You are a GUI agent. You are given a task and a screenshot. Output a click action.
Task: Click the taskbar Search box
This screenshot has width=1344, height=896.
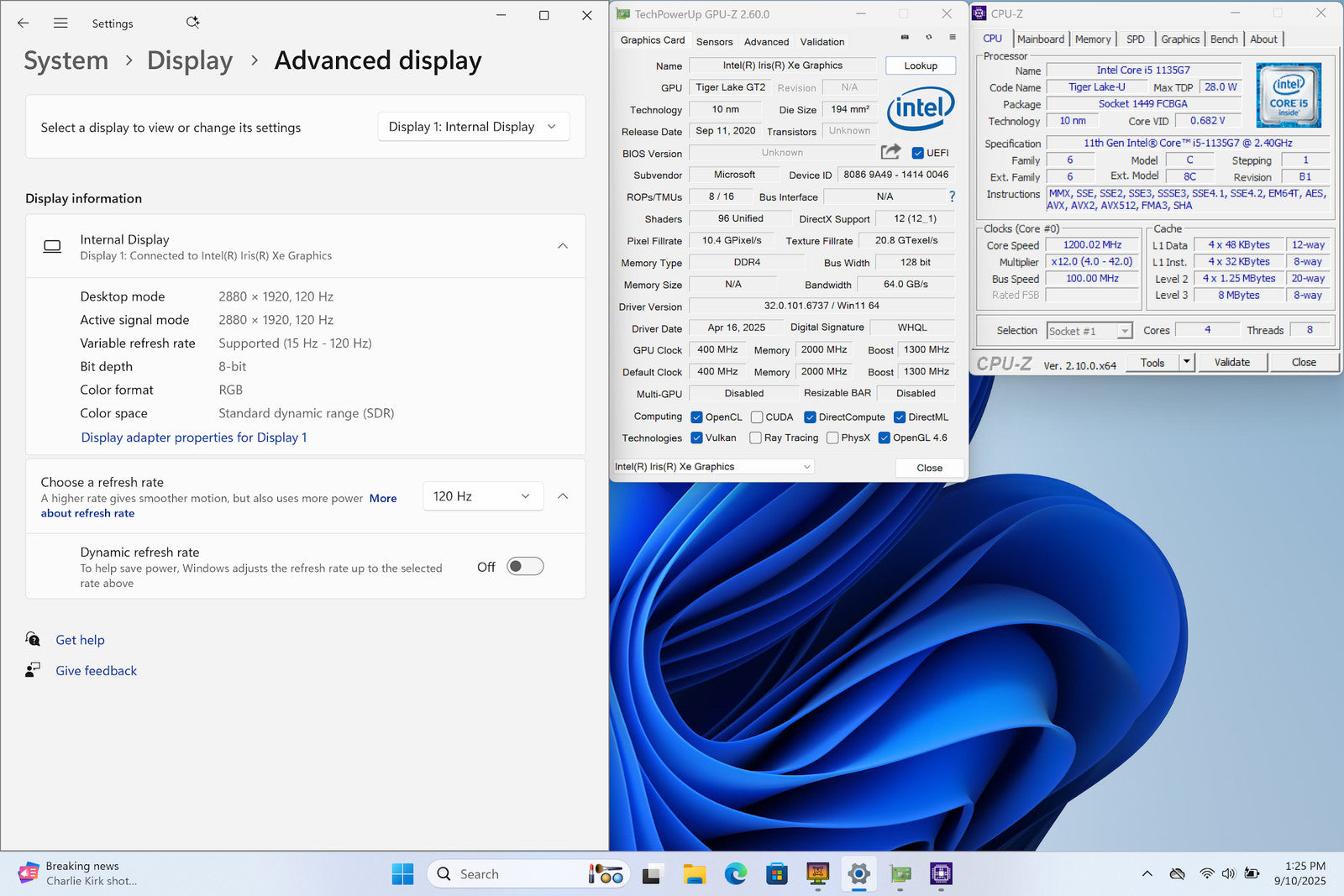coord(528,874)
